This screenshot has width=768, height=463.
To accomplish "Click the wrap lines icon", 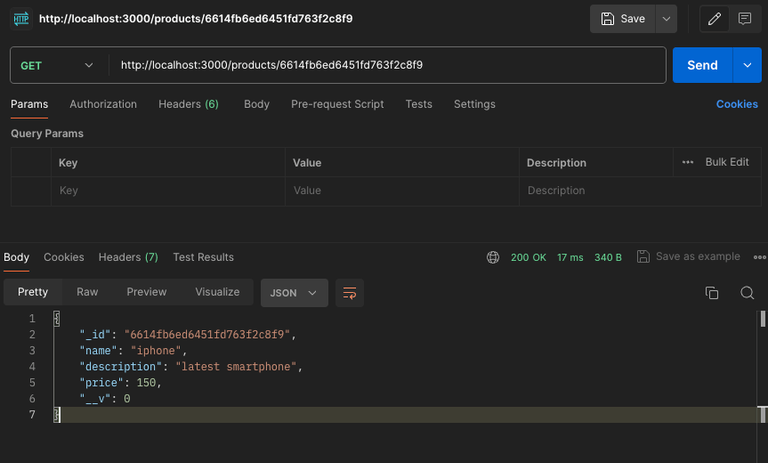I will [350, 293].
